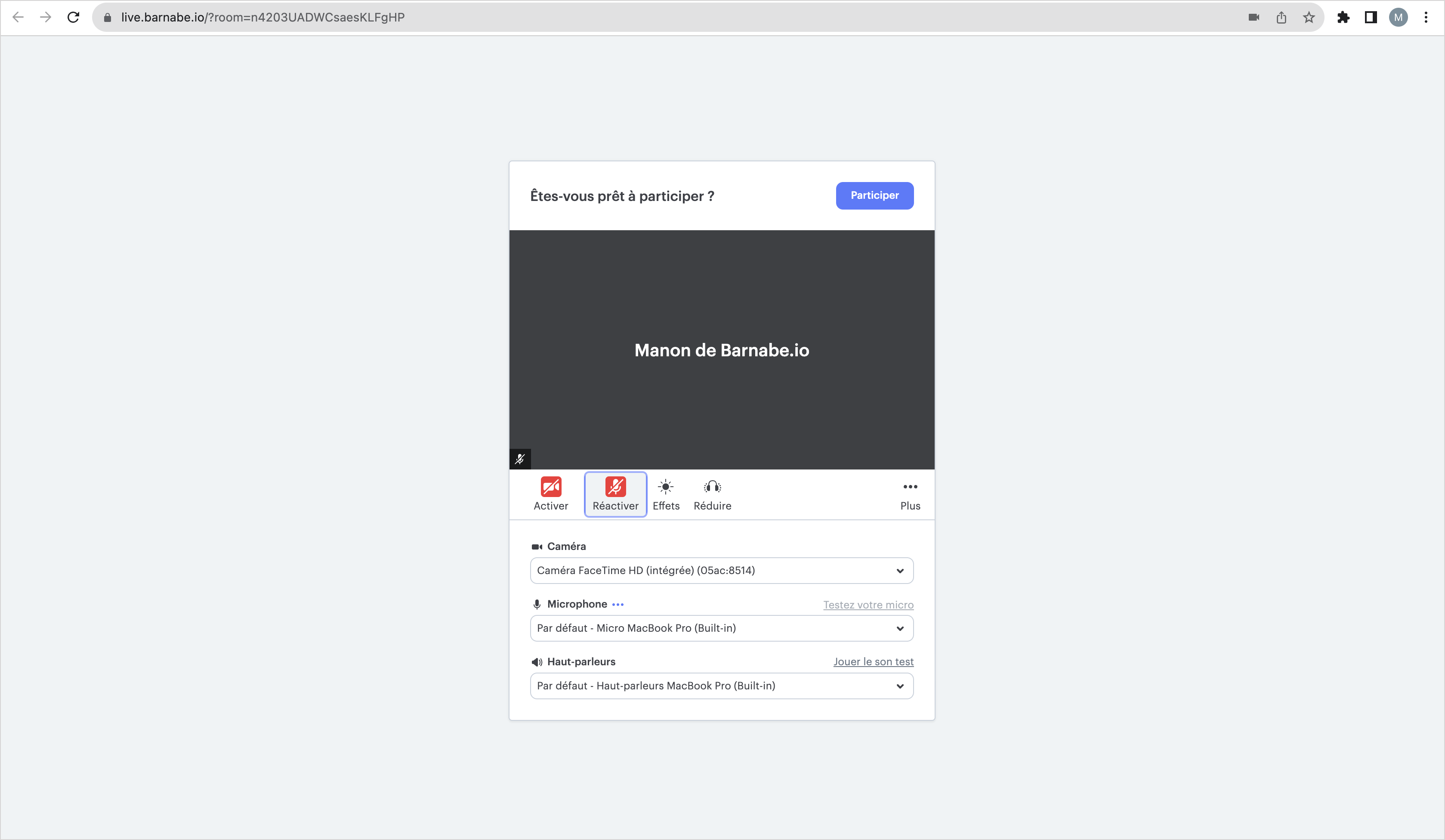The width and height of the screenshot is (1445, 840).
Task: Click the Caméra label camera icon
Action: (x=537, y=547)
